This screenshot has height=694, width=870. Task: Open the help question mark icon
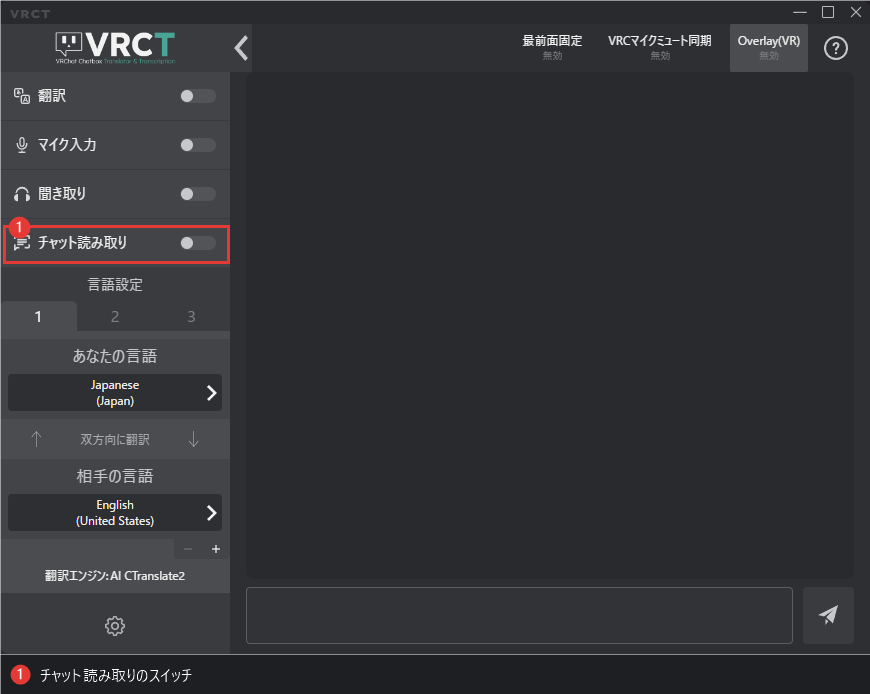click(836, 48)
